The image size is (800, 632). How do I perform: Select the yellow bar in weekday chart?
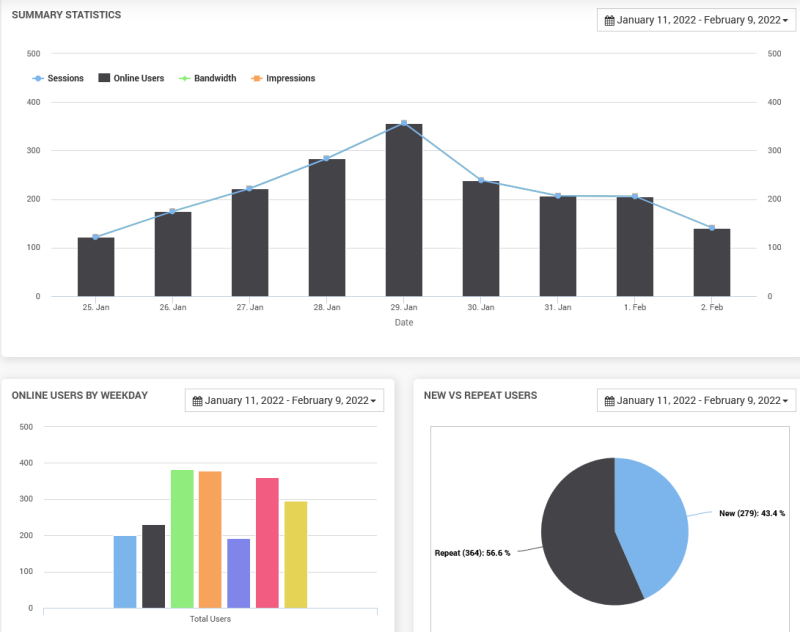[295, 555]
